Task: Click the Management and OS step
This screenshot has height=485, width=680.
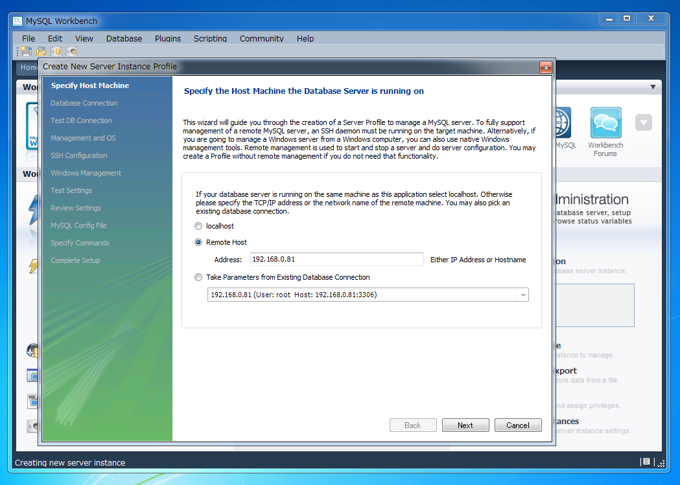Action: [83, 138]
